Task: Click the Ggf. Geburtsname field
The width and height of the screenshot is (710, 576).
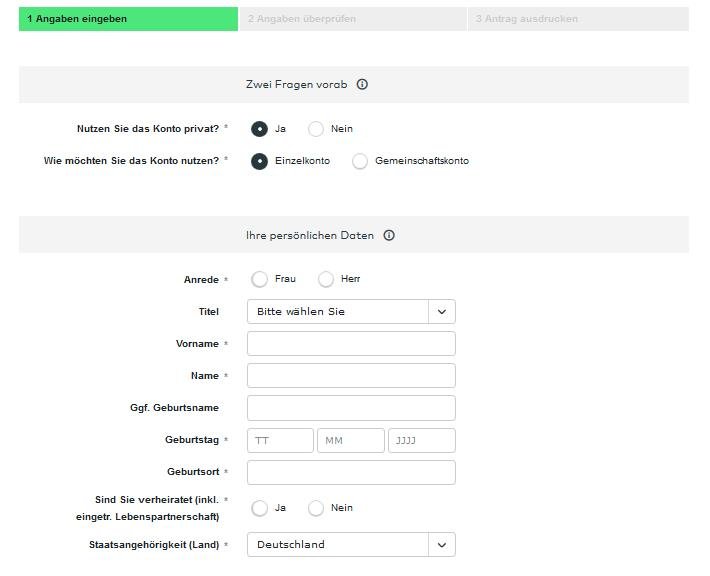Action: [x=351, y=408]
